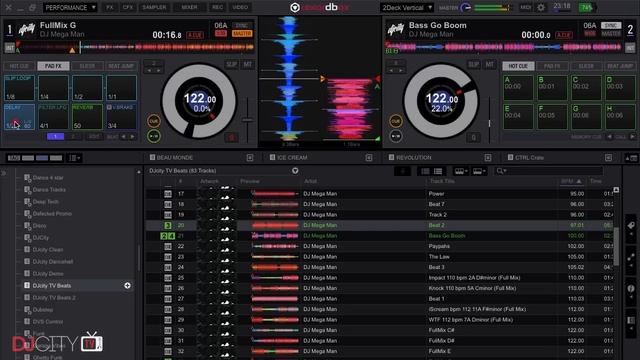Click the track search field

click(548, 171)
